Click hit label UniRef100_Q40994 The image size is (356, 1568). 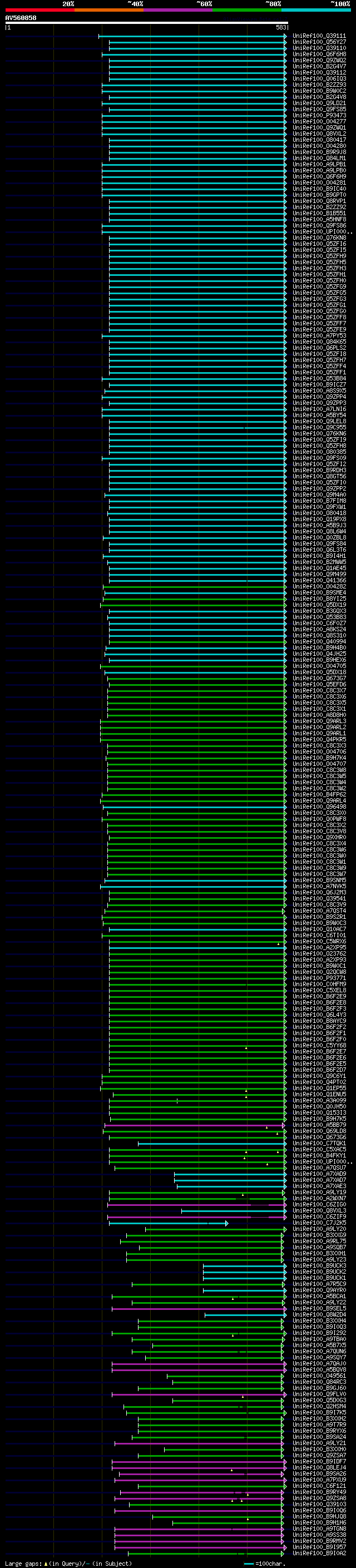point(319,641)
